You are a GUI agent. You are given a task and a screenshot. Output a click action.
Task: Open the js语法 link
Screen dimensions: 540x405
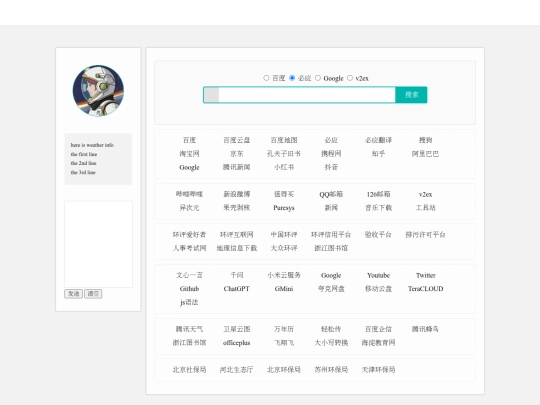[189, 302]
